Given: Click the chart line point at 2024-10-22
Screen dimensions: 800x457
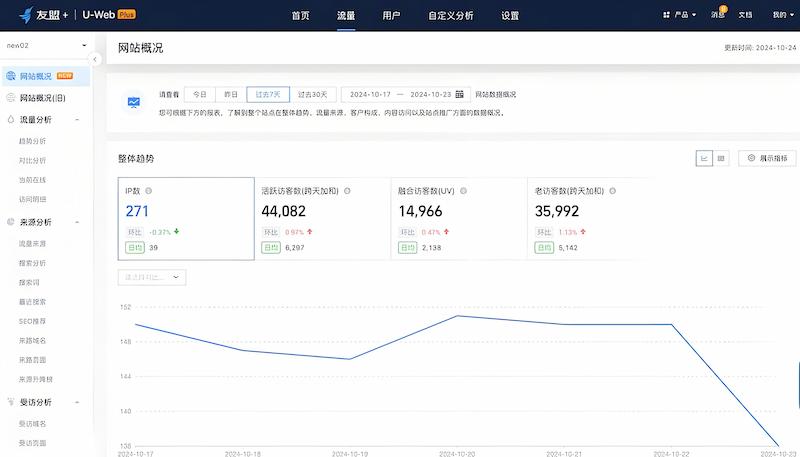Looking at the screenshot, I should click(x=671, y=324).
